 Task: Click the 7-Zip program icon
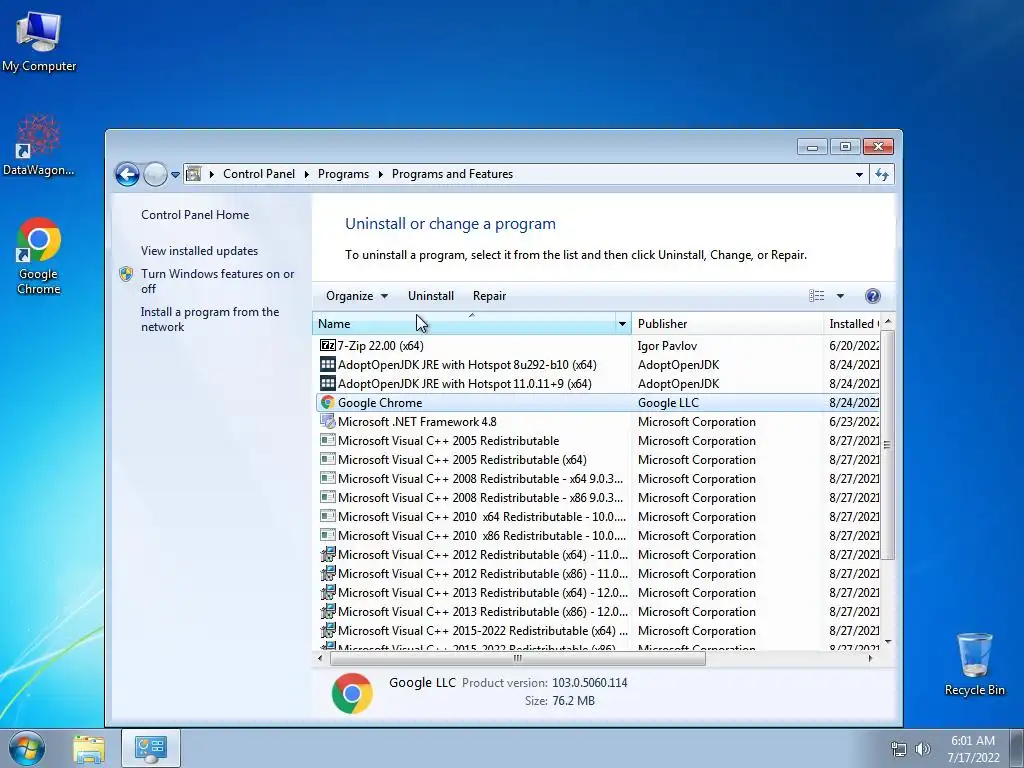tap(327, 345)
